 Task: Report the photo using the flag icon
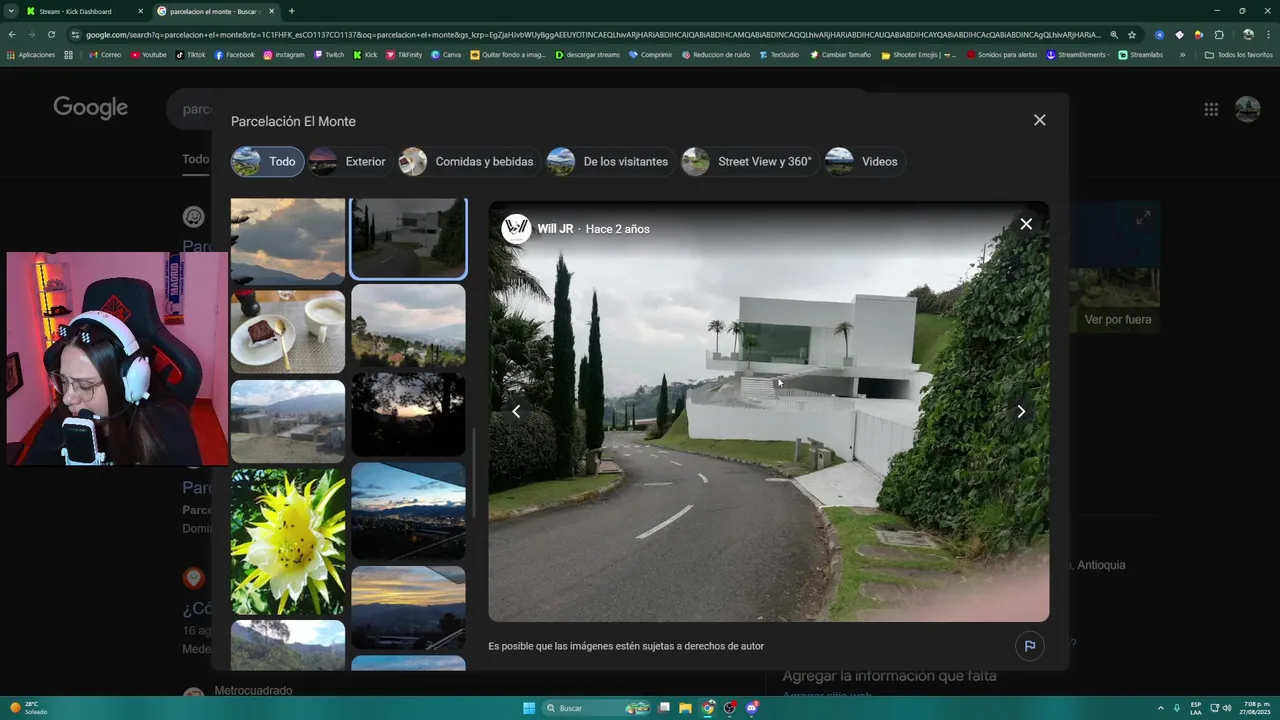1030,646
